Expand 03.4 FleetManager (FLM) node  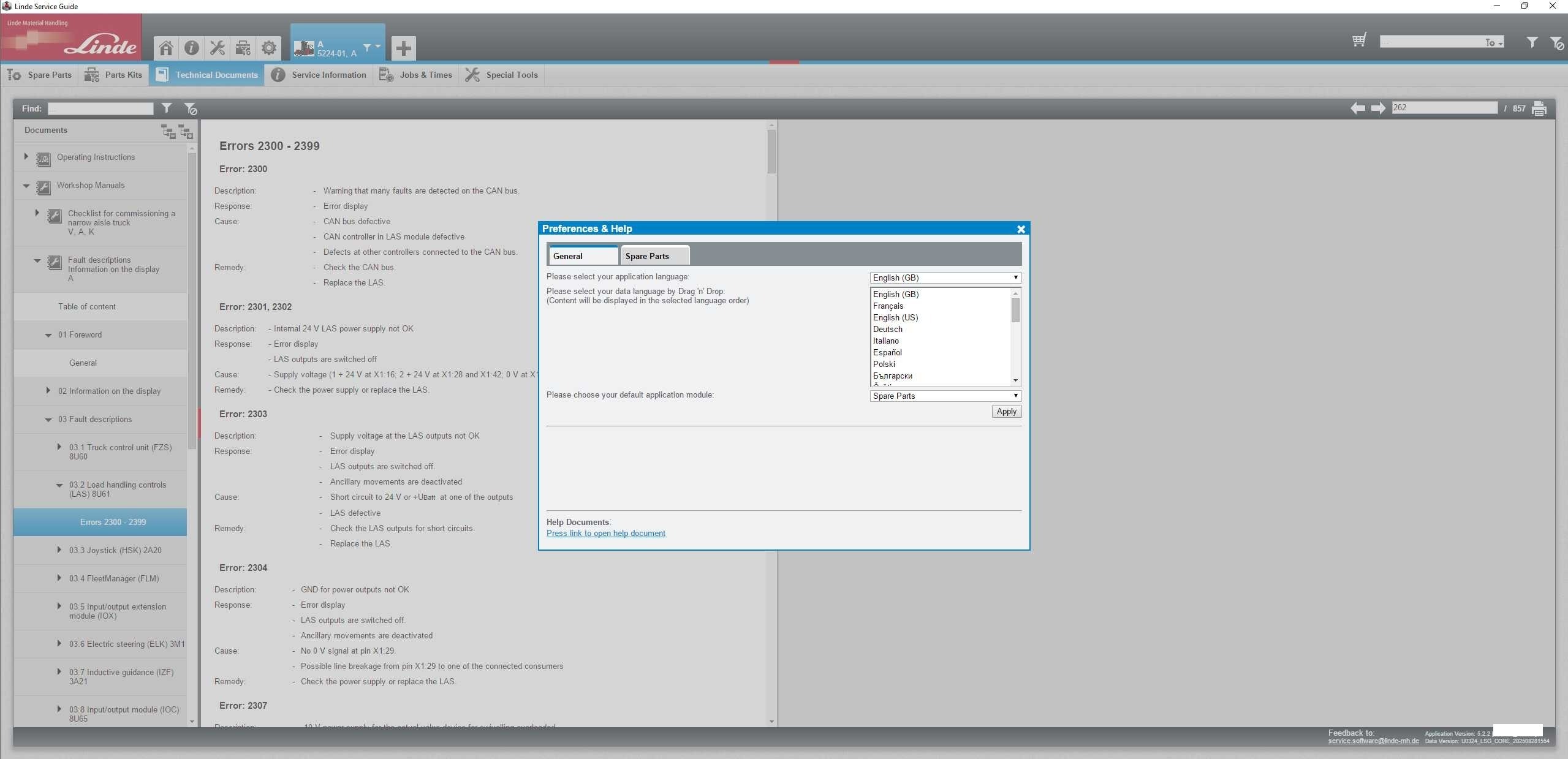(x=59, y=578)
